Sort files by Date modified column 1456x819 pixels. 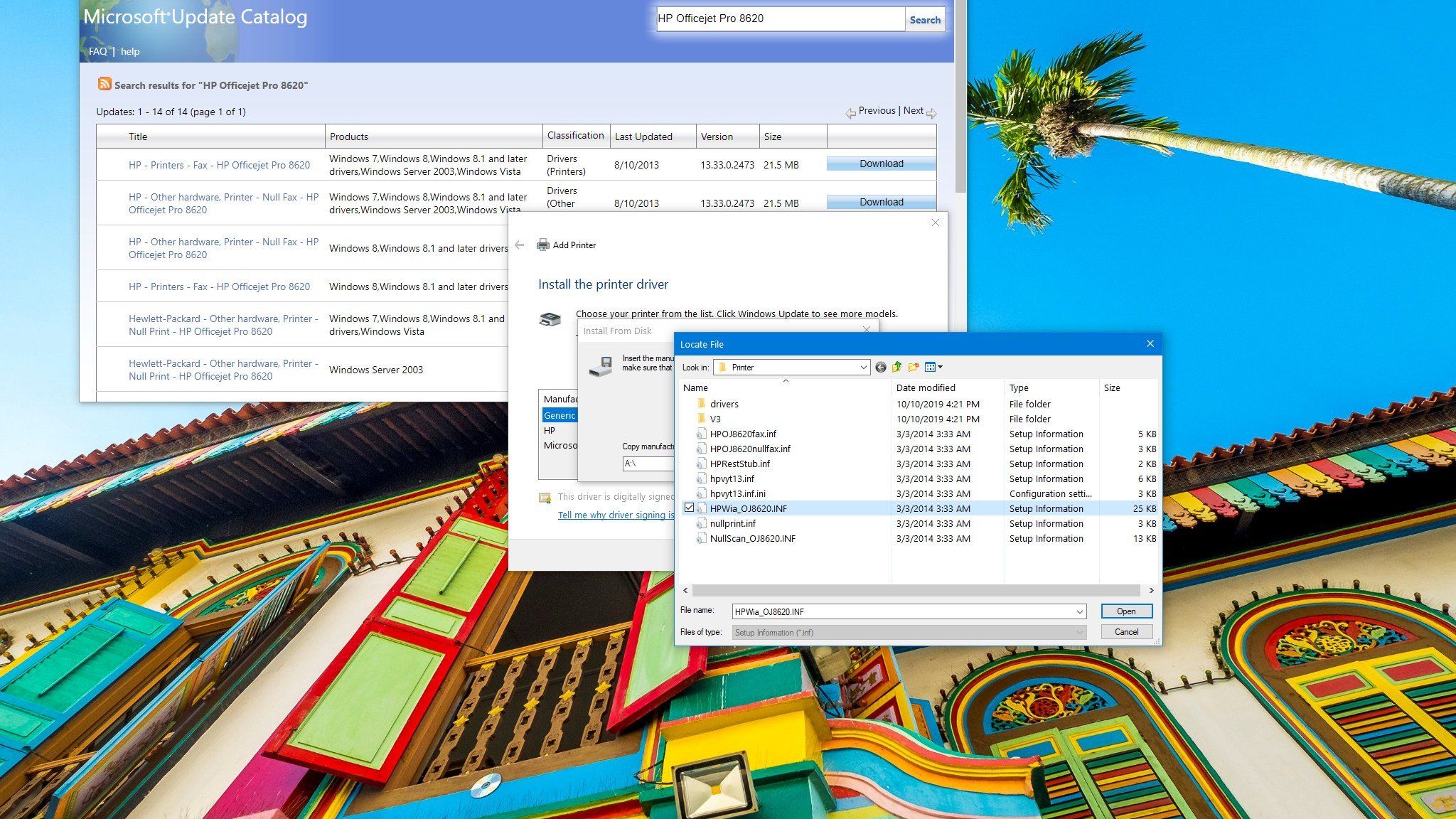[926, 388]
